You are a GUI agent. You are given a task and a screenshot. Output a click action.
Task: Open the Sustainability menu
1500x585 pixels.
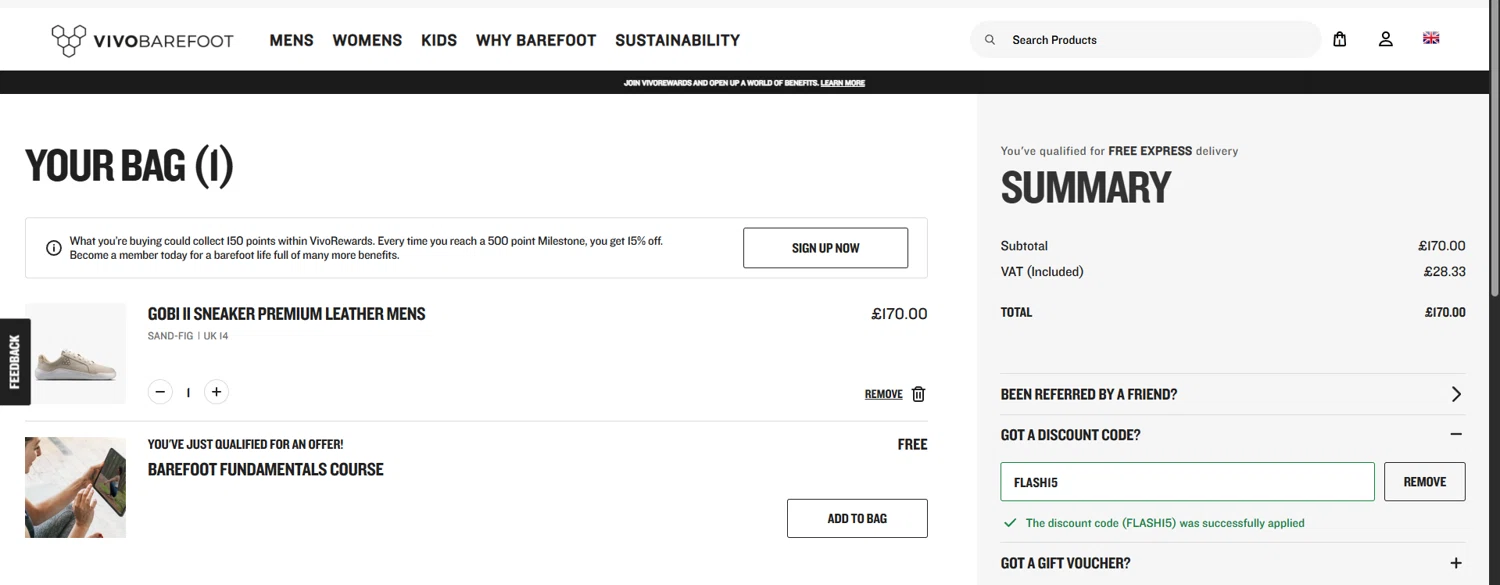coord(678,40)
